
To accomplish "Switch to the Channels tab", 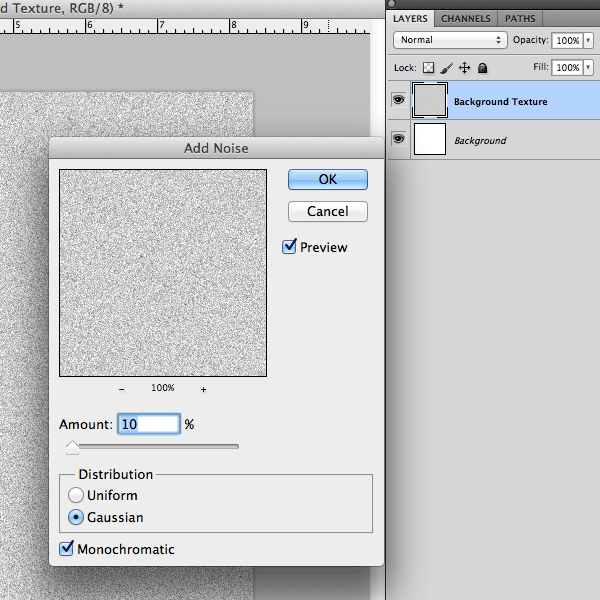I will [x=466, y=18].
